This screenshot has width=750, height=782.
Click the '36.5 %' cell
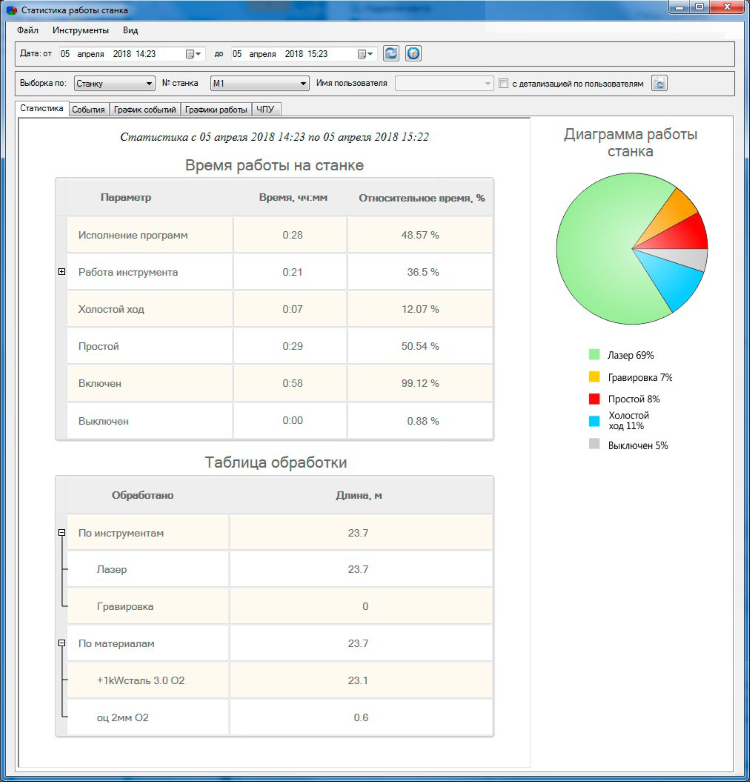point(420,272)
